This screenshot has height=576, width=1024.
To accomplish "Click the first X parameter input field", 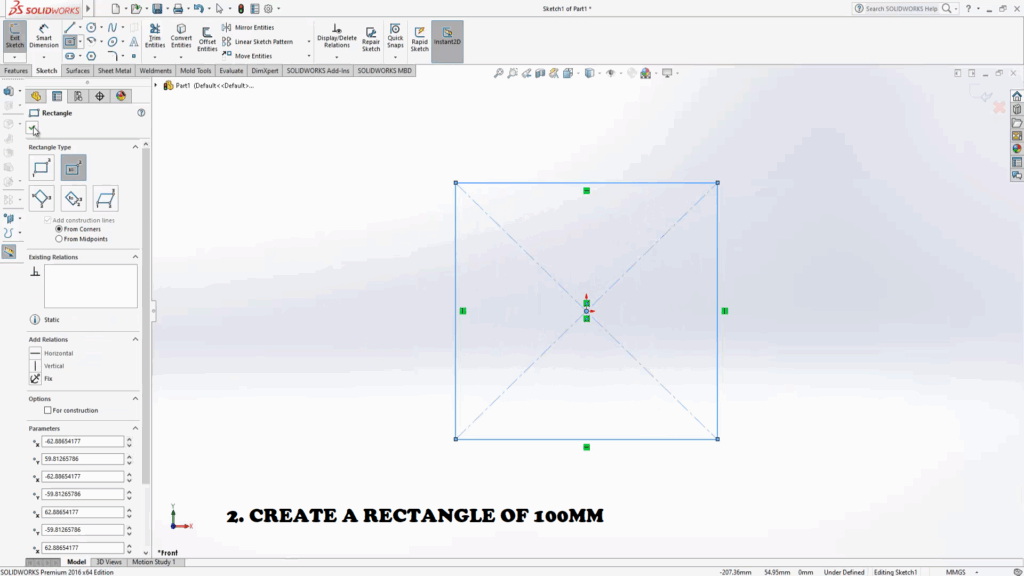I will point(84,441).
